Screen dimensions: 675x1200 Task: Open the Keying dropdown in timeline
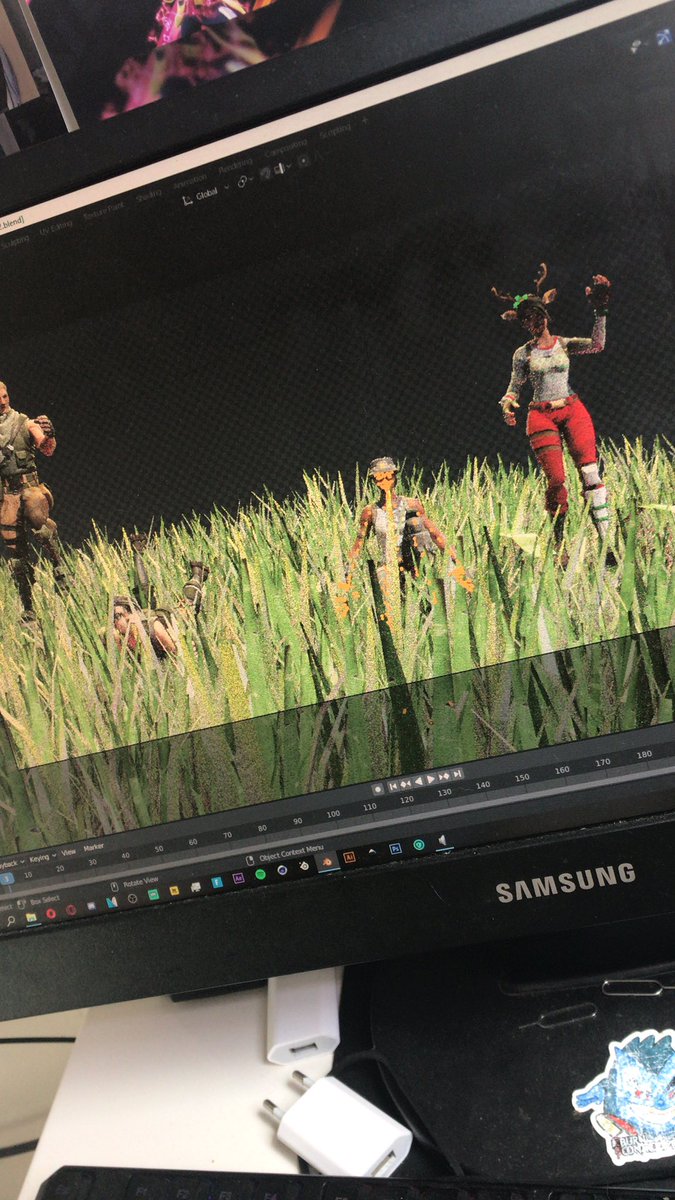click(41, 858)
